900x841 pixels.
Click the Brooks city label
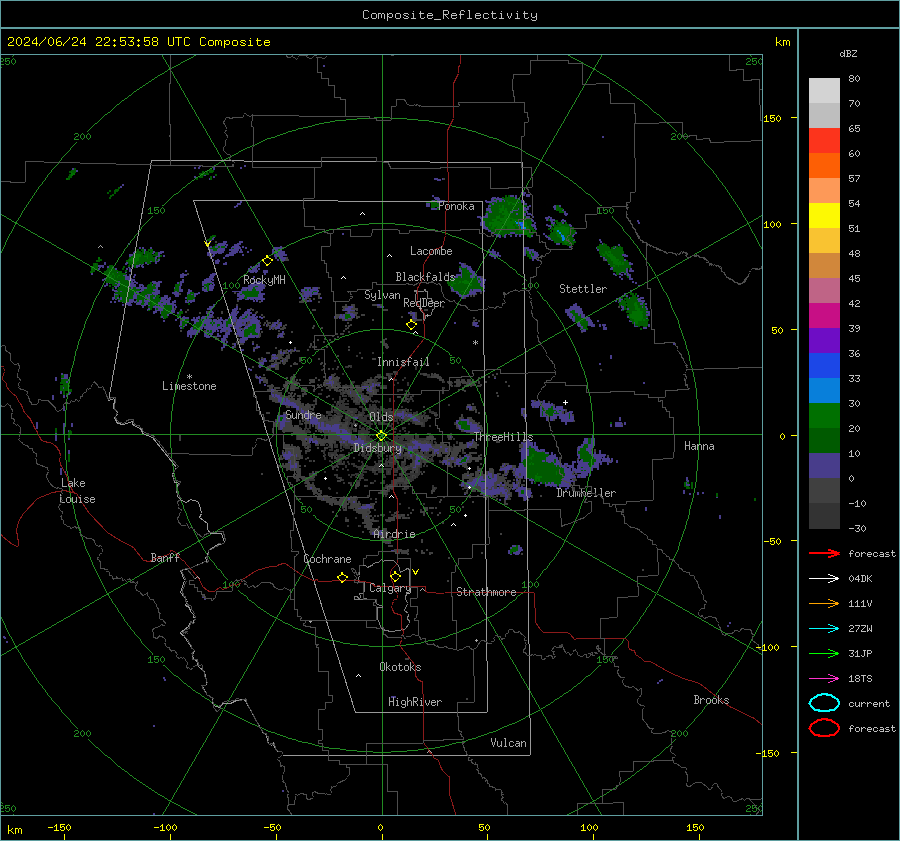click(x=711, y=700)
